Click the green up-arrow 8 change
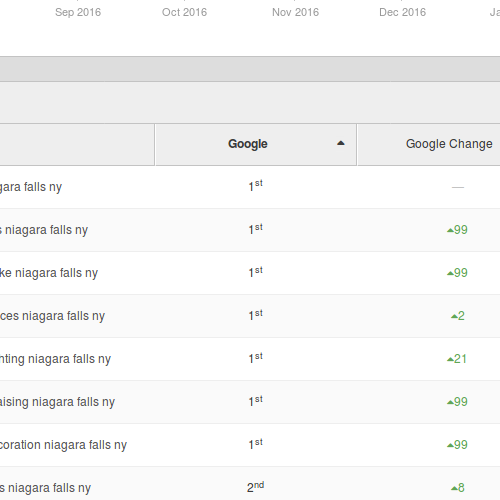This screenshot has width=500, height=500. tap(458, 488)
